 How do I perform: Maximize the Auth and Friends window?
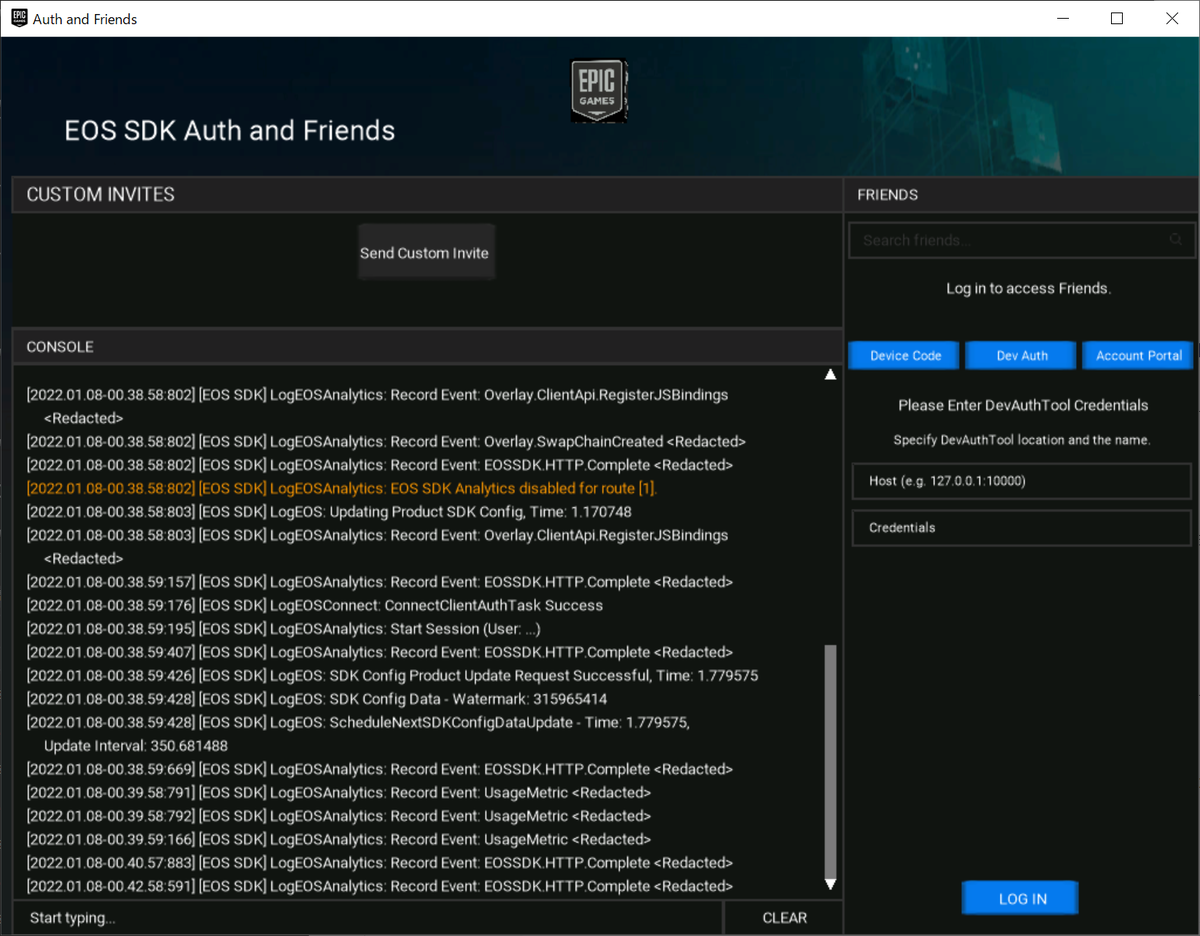click(1117, 18)
